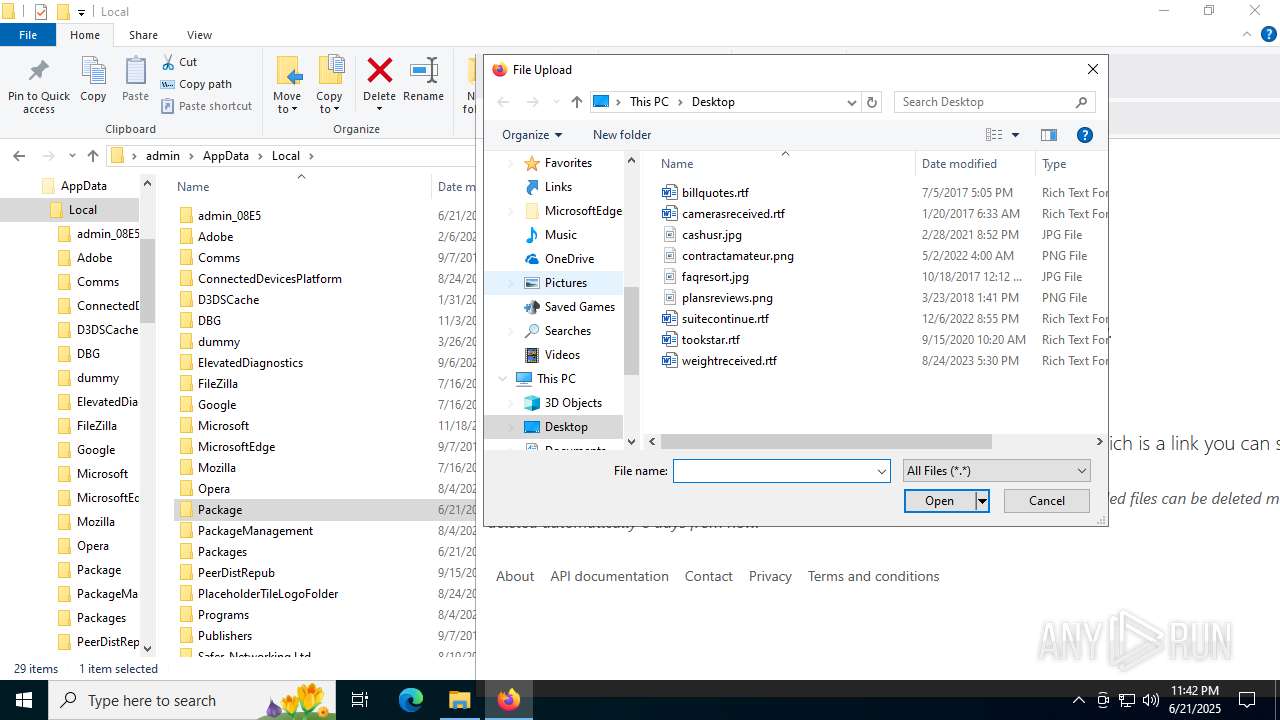Click the Paste ribbon icon
Image resolution: width=1280 pixels, height=720 pixels.
pyautogui.click(x=135, y=72)
